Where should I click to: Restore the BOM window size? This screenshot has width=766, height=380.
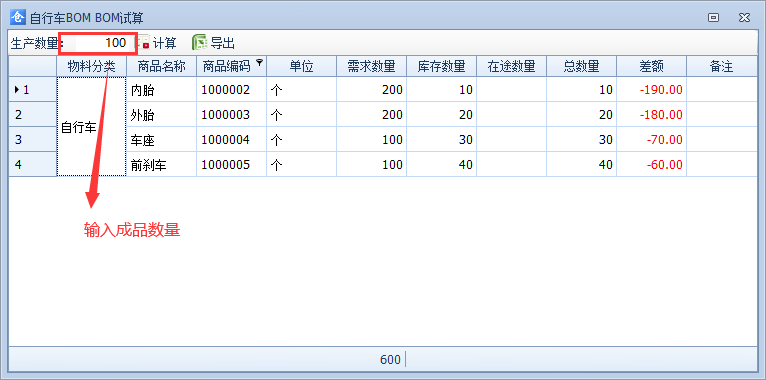click(714, 18)
